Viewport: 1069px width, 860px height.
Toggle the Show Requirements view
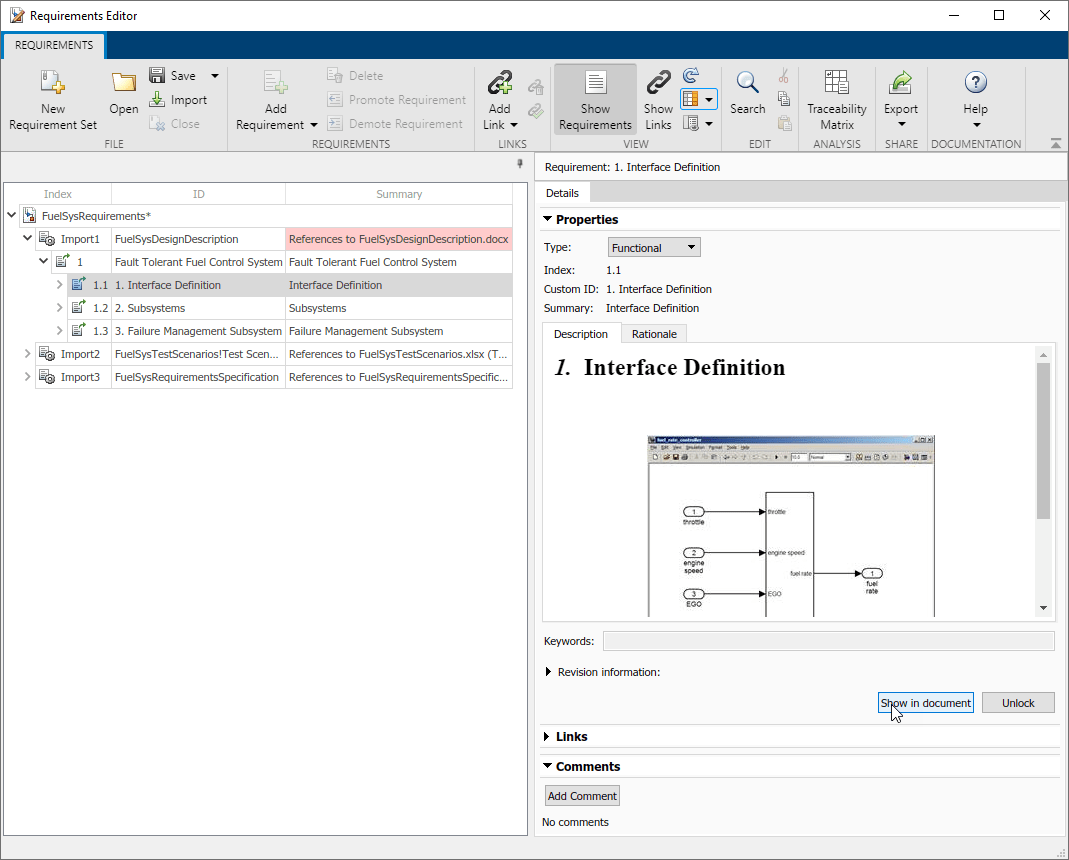[595, 100]
